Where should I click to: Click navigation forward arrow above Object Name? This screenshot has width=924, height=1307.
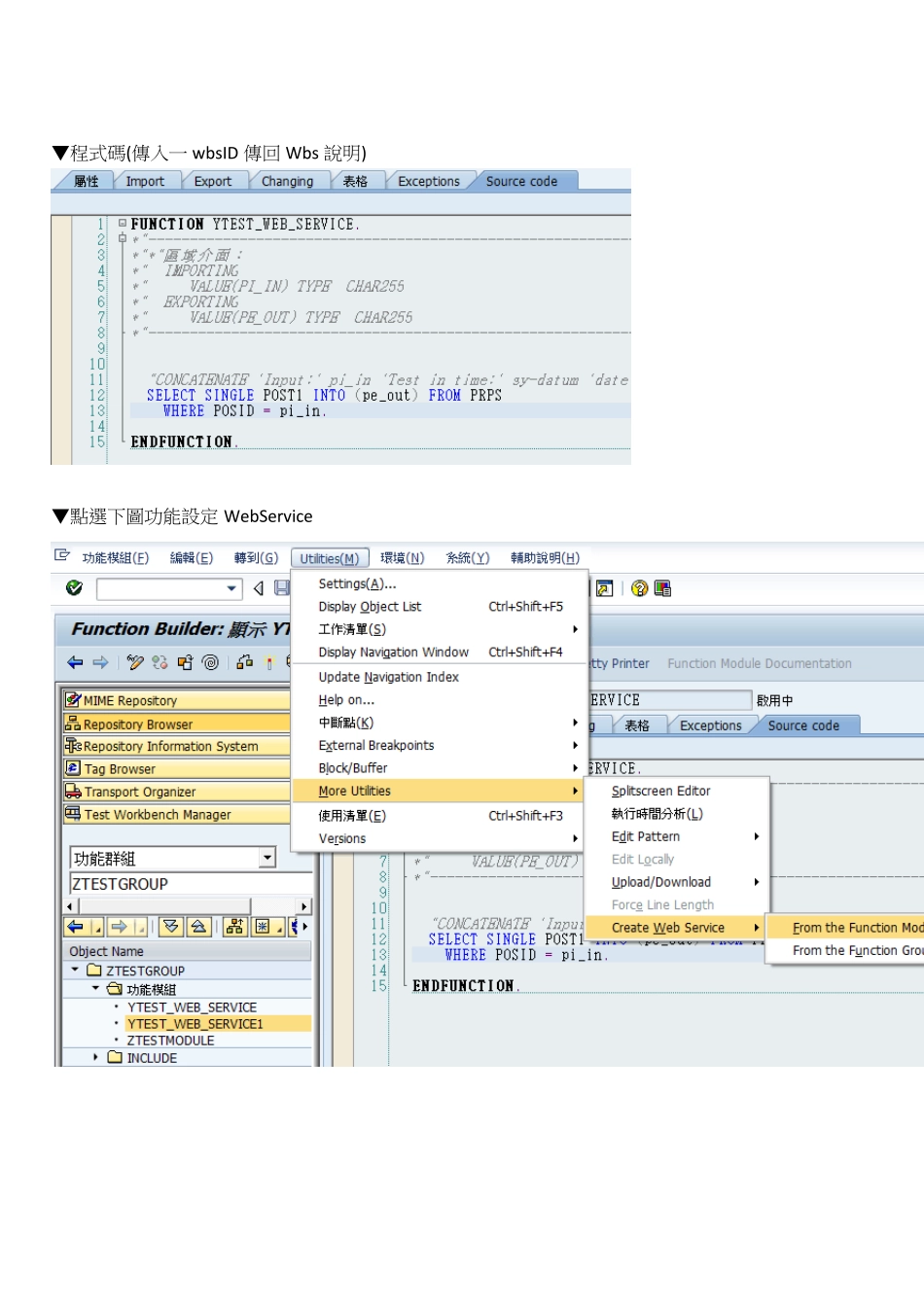pos(120,927)
